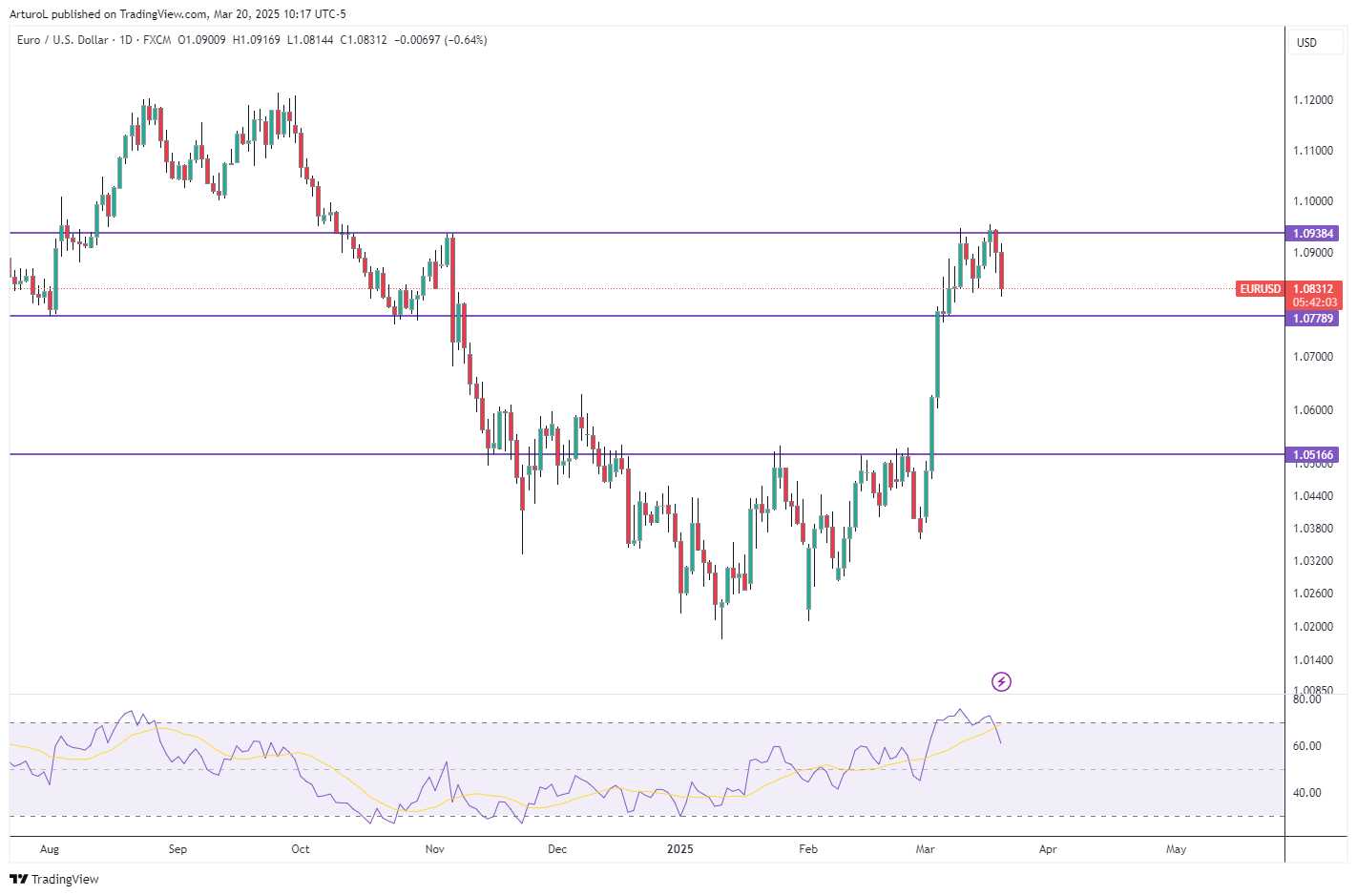Click the purple lightning event icon
The width and height of the screenshot is (1357, 896).
(x=1001, y=681)
